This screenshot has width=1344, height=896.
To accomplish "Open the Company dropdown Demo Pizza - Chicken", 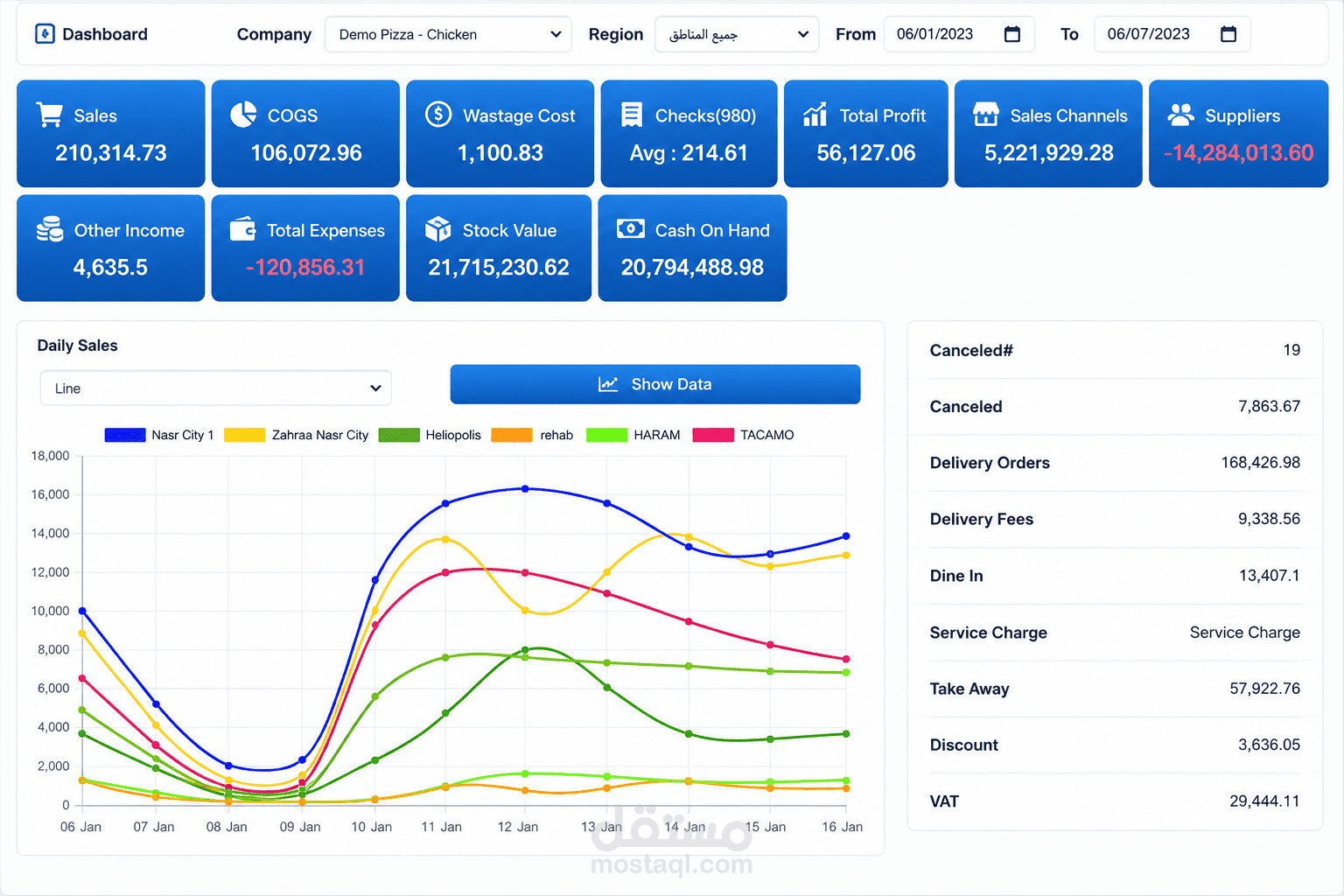I will point(448,34).
